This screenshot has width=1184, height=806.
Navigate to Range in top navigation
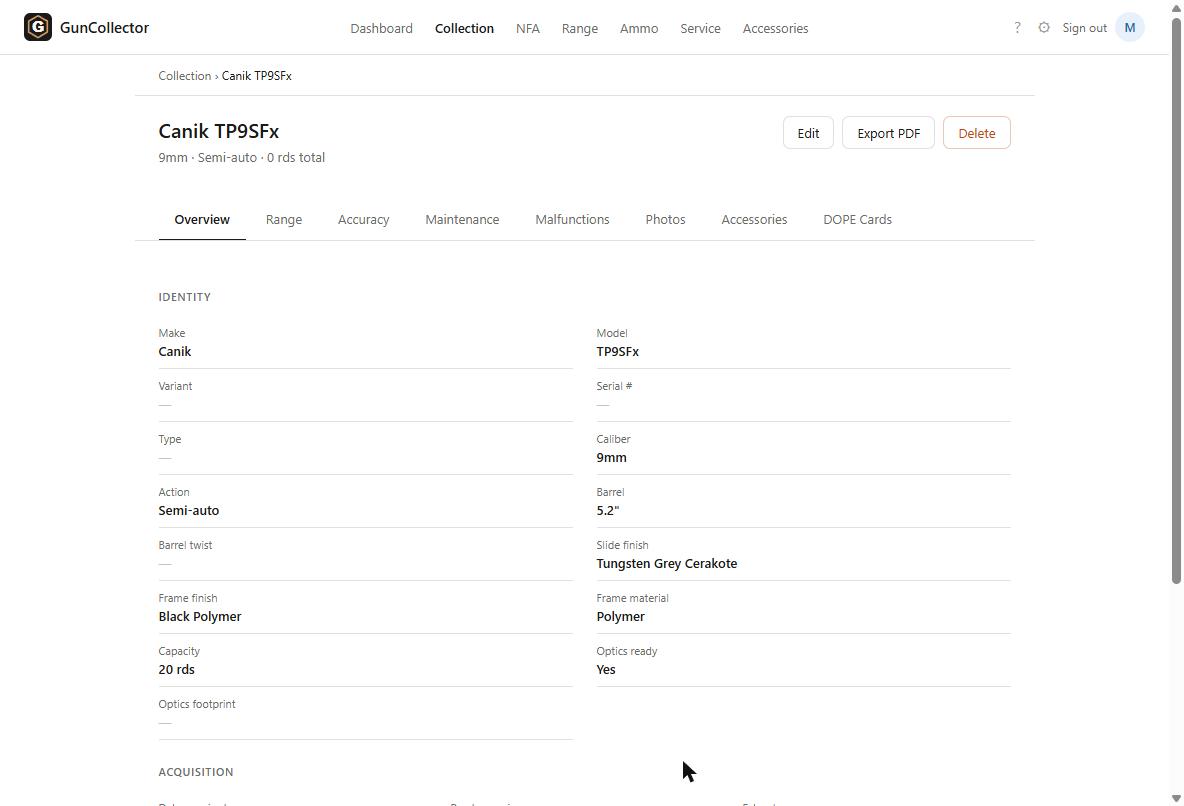580,28
